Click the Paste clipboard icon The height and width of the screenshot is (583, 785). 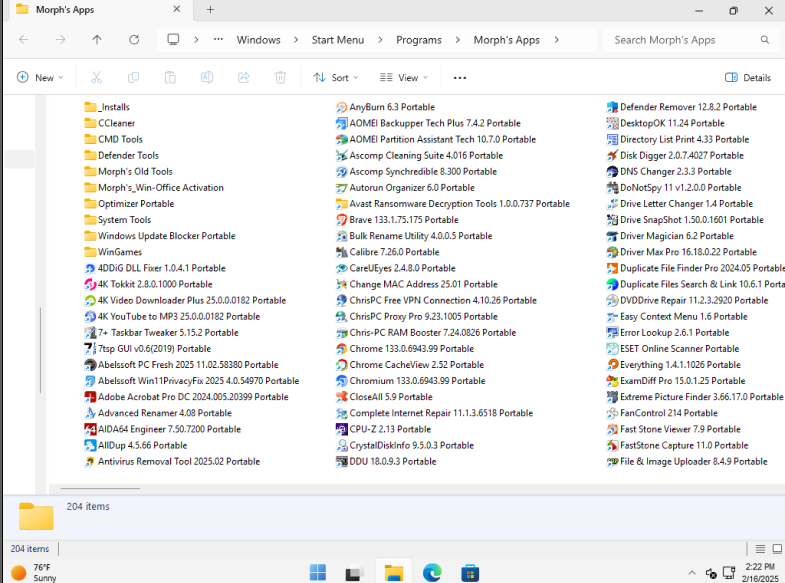[x=170, y=78]
